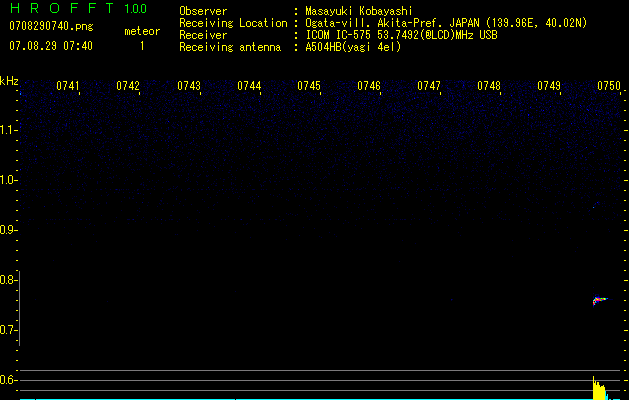
Task: Click the 0749 time axis marker
Action: [549, 86]
